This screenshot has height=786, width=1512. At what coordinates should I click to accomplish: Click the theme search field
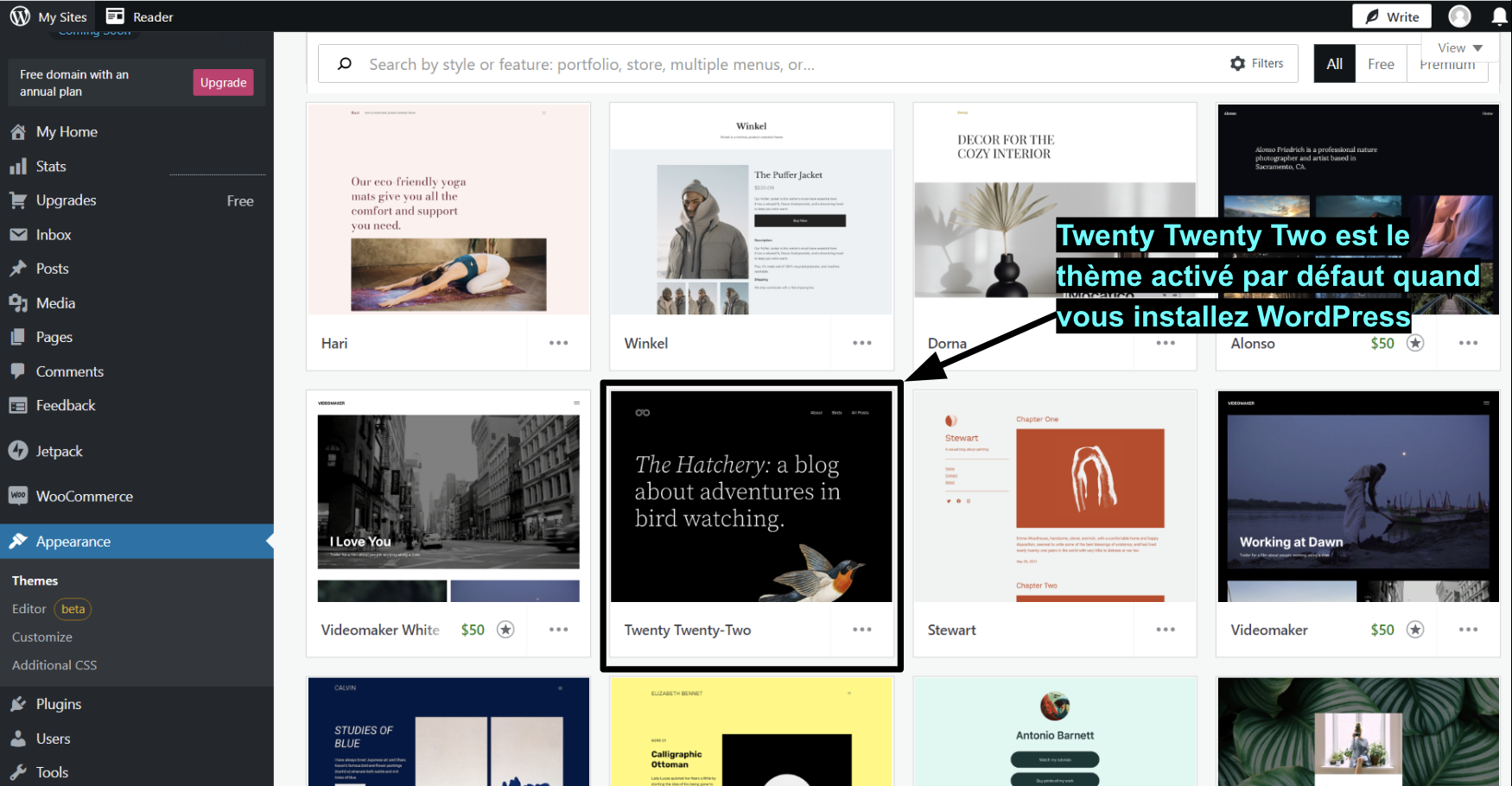(778, 65)
